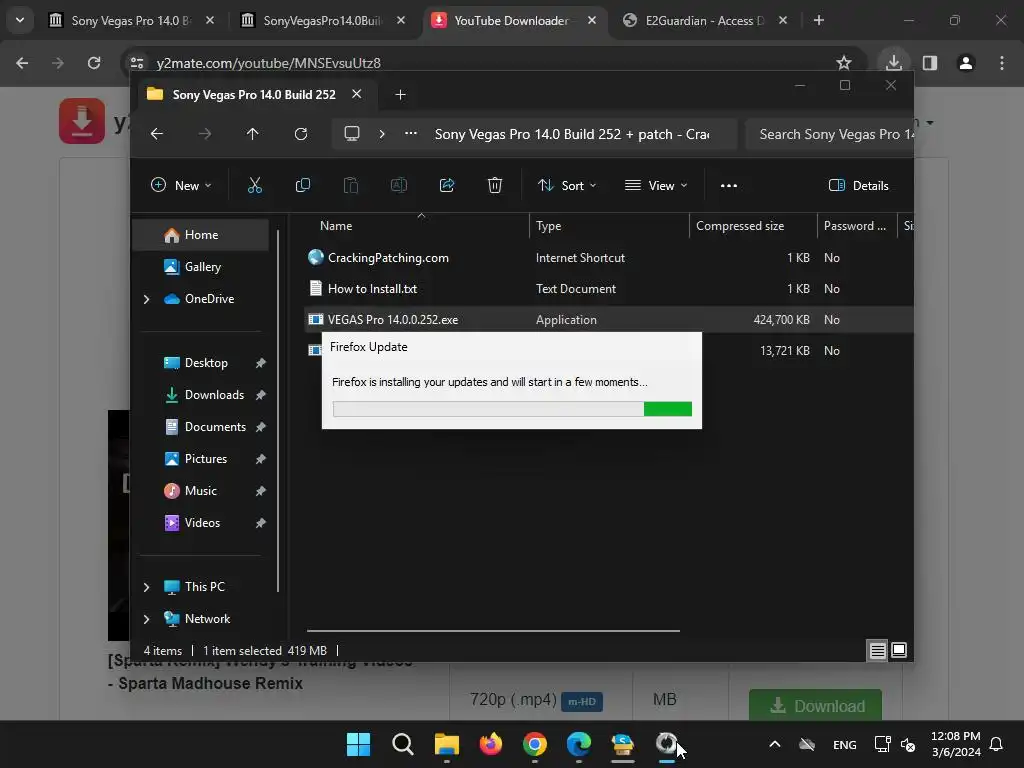The width and height of the screenshot is (1024, 768).
Task: Select Sony Vegas Pro 14.0 Build 252 Explorer tab
Action: [253, 95]
